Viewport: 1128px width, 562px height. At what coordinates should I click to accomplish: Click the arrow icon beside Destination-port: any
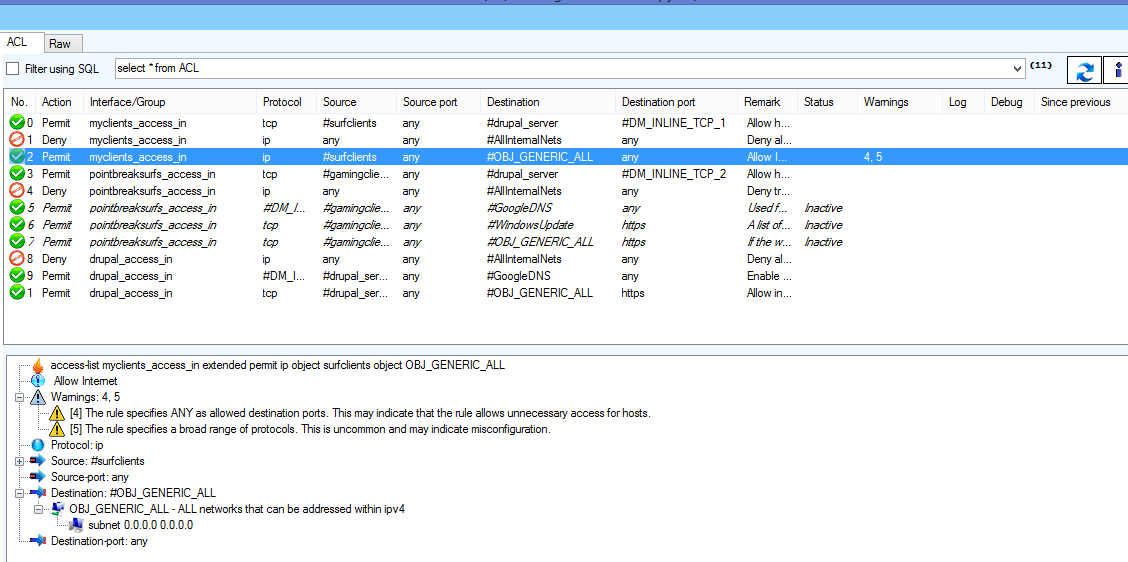click(x=38, y=540)
